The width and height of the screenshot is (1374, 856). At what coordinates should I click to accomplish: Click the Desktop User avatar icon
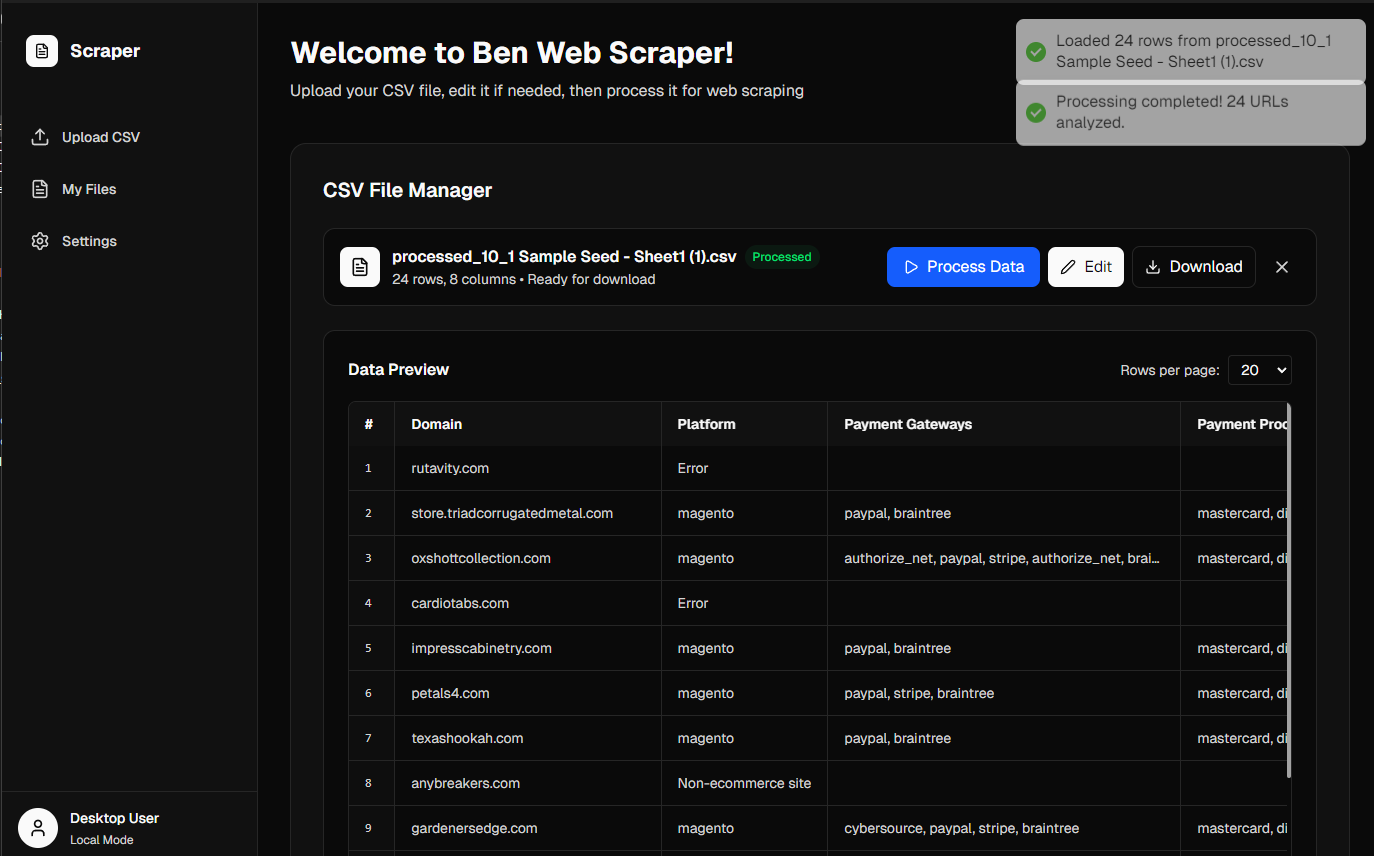[x=38, y=828]
